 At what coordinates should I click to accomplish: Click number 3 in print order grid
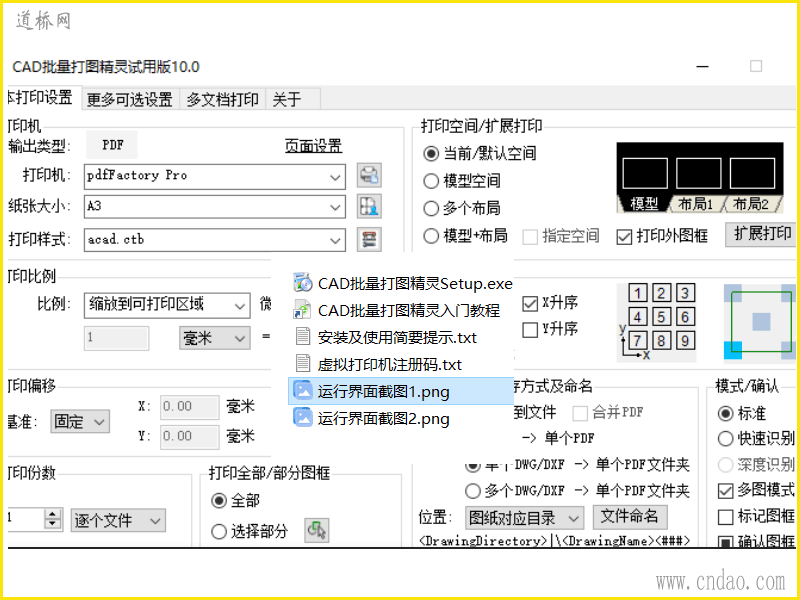point(685,293)
